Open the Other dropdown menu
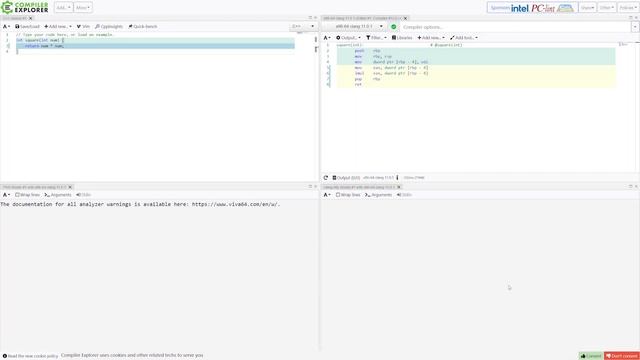The image size is (640, 360). [x=607, y=7]
